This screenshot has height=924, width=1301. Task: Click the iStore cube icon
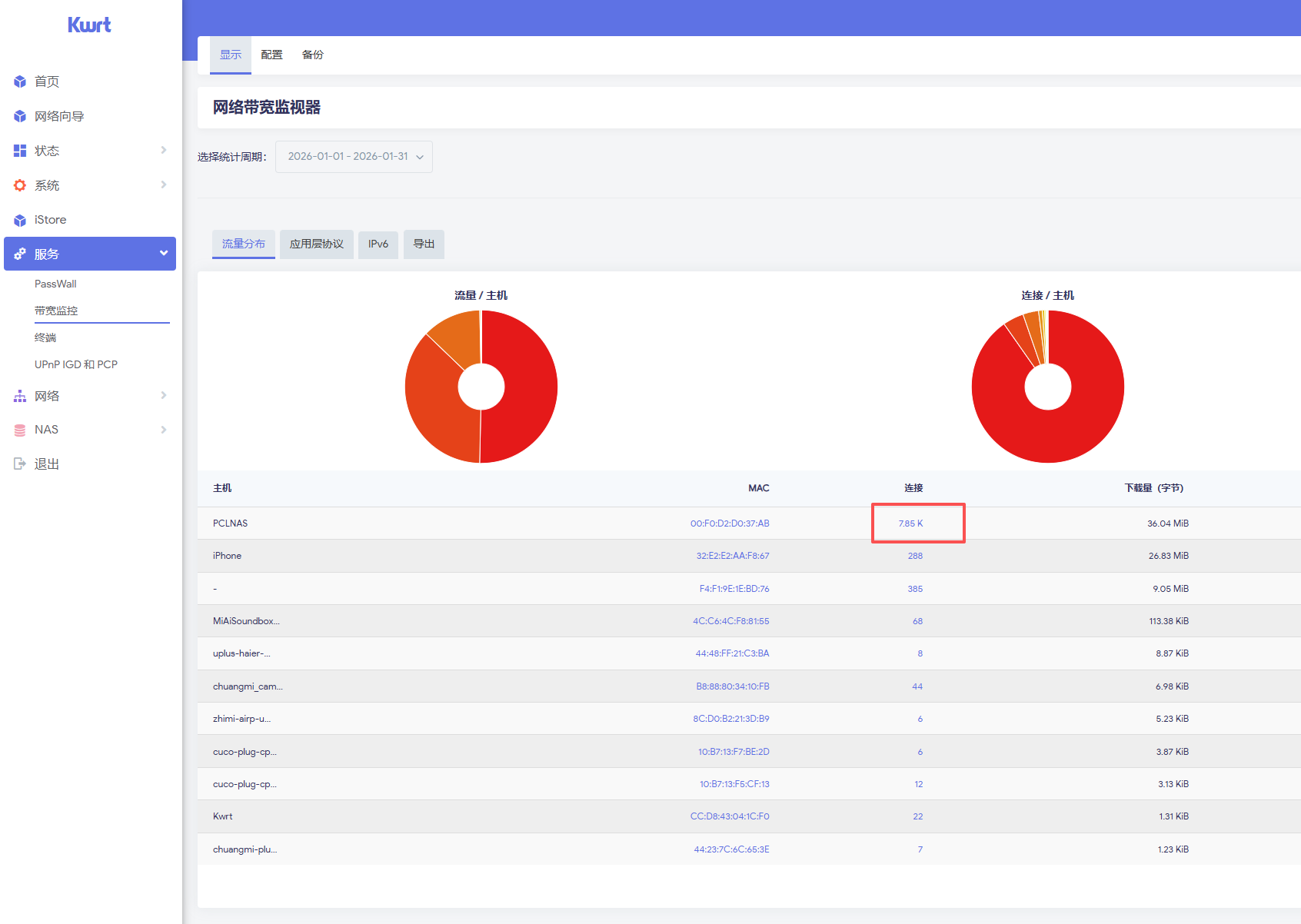coord(20,220)
